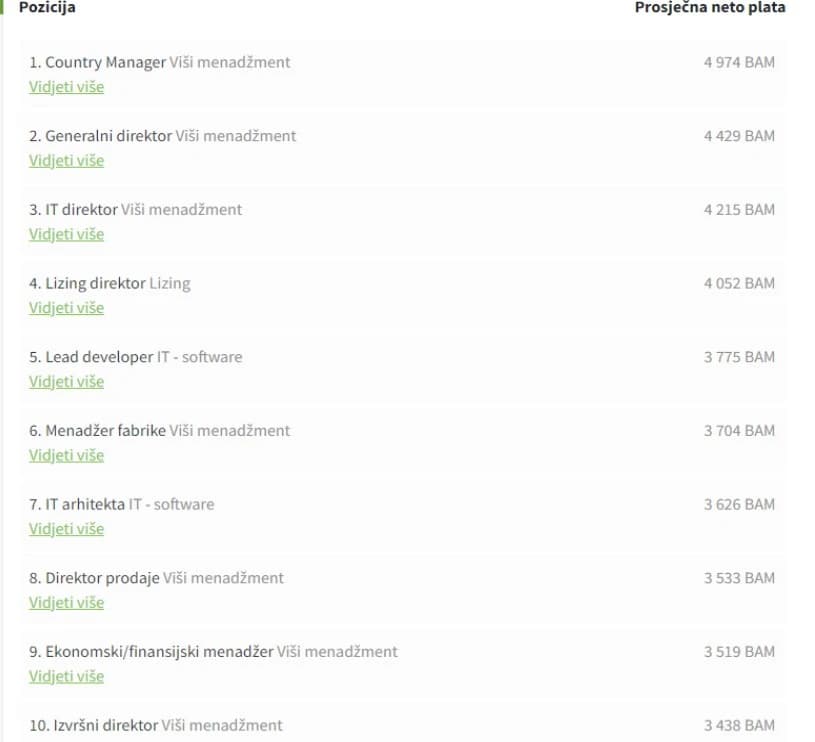815x742 pixels.
Task: Select the Lead developer position title
Action: [x=99, y=357]
